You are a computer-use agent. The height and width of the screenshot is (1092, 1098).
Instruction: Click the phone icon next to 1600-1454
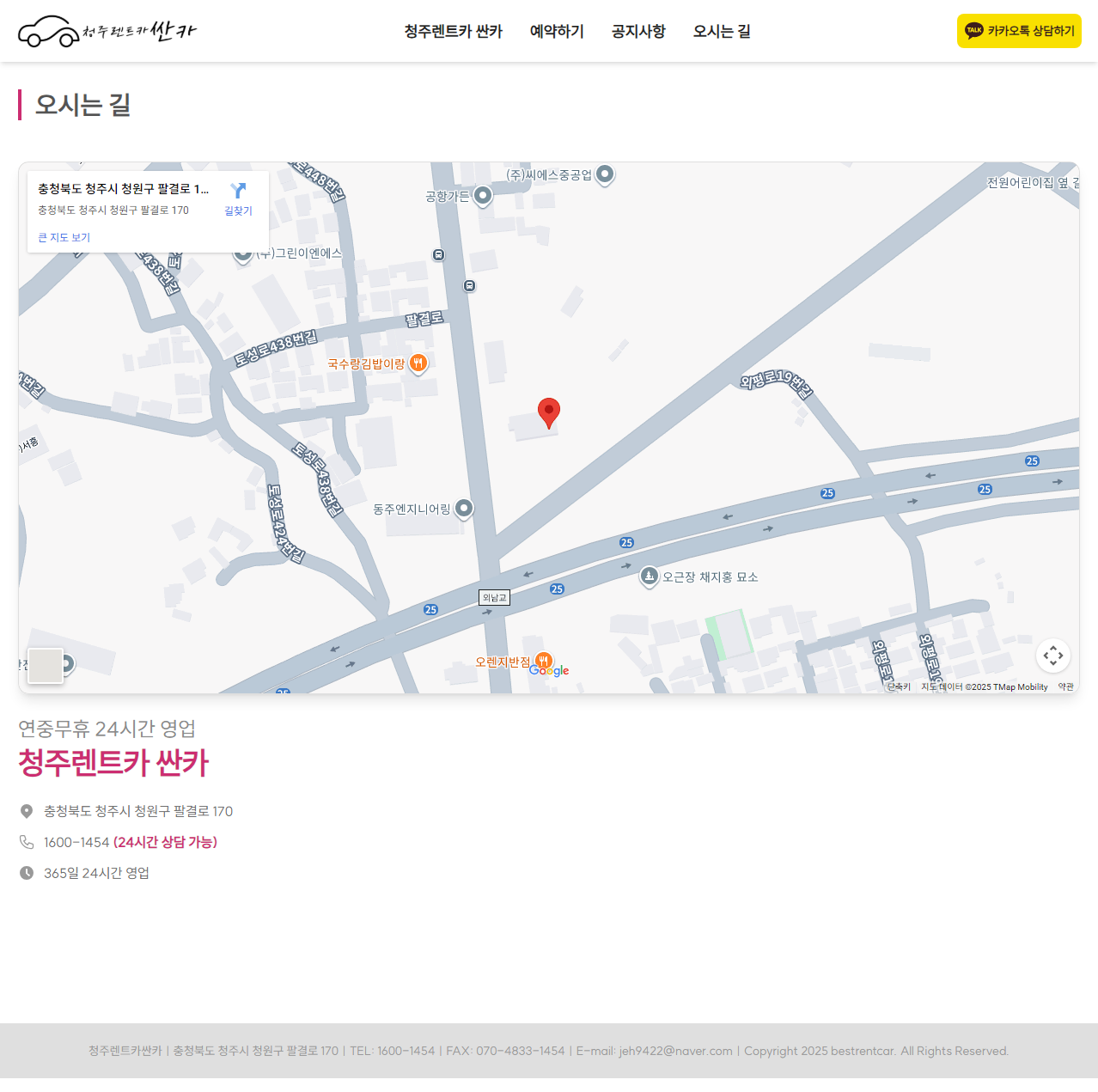[x=26, y=842]
